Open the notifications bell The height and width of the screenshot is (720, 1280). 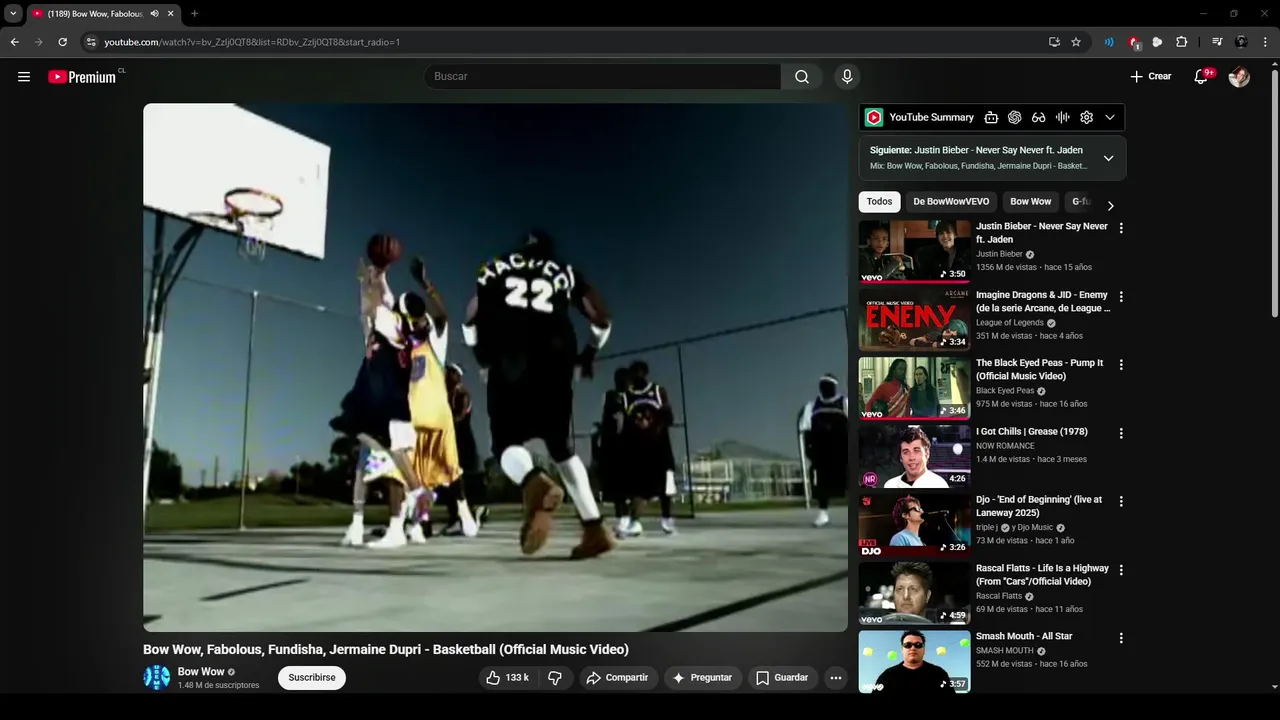1202,77
